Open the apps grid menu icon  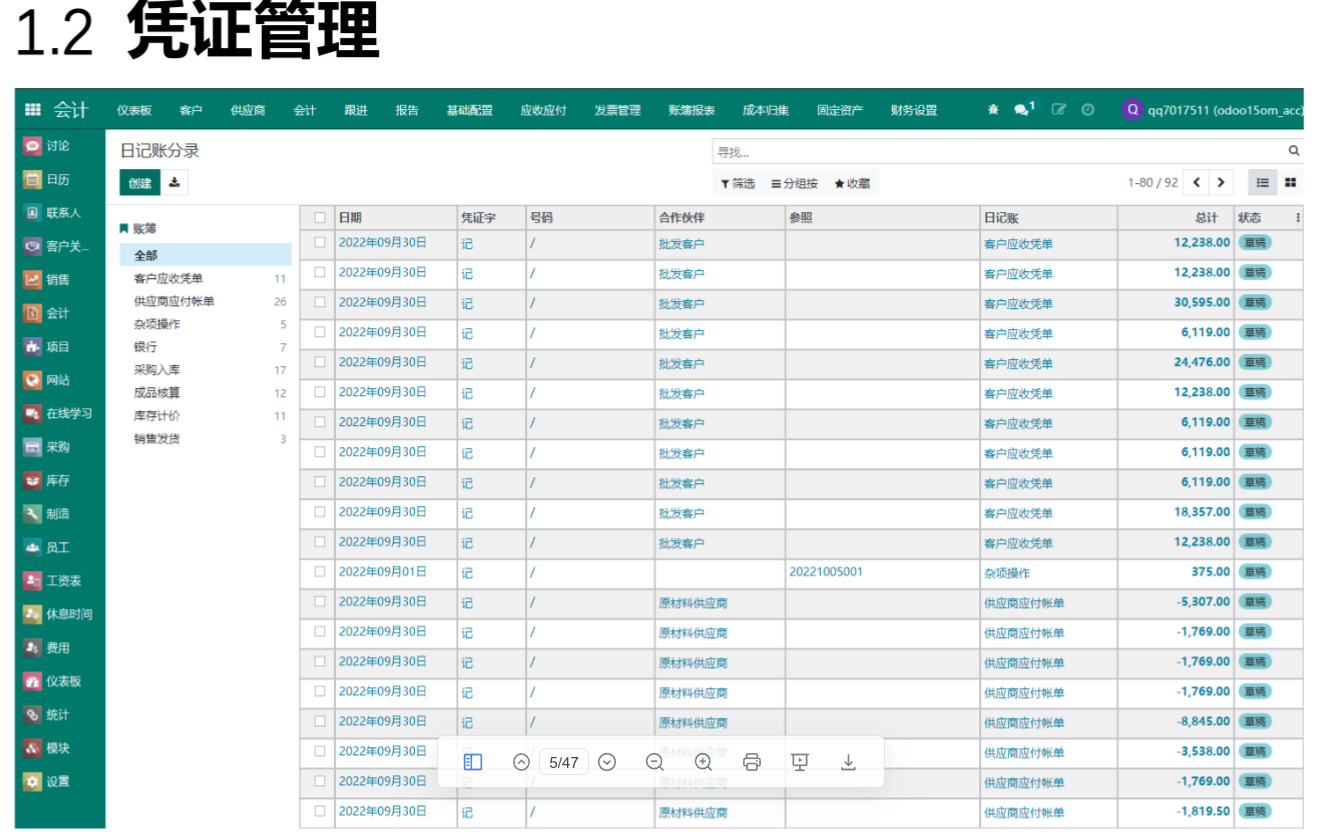point(33,110)
